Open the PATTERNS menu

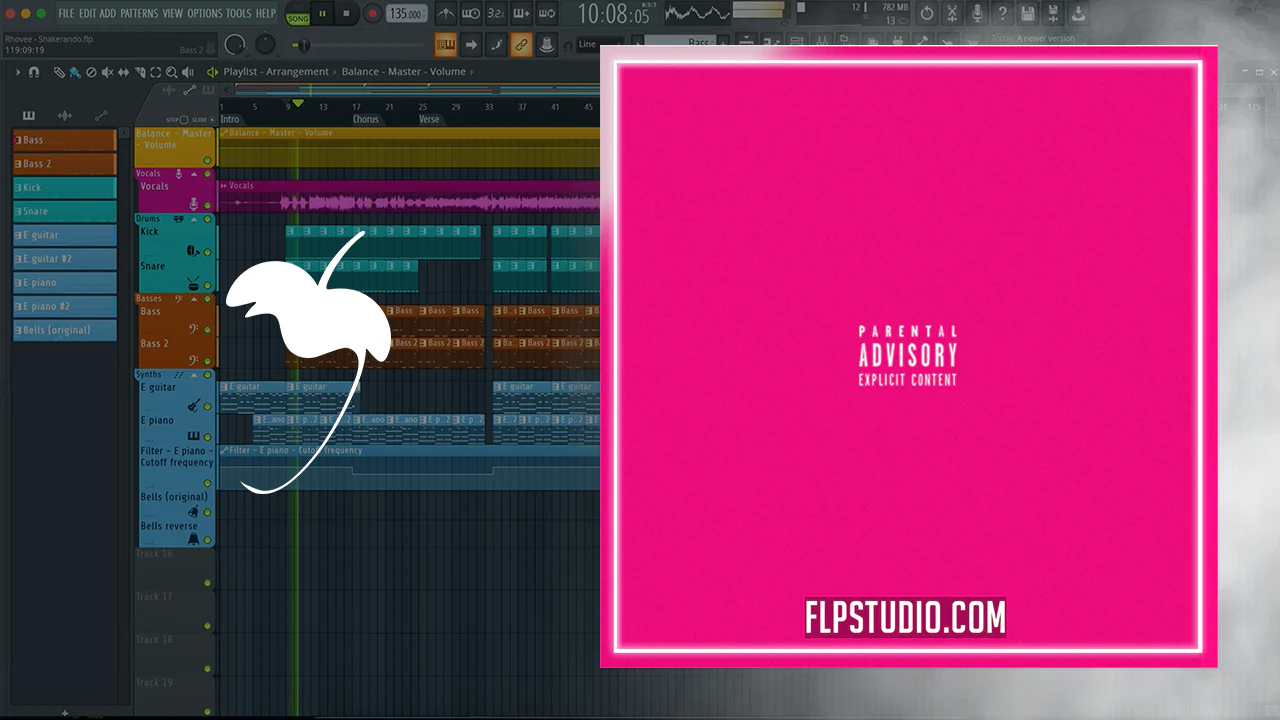(139, 13)
